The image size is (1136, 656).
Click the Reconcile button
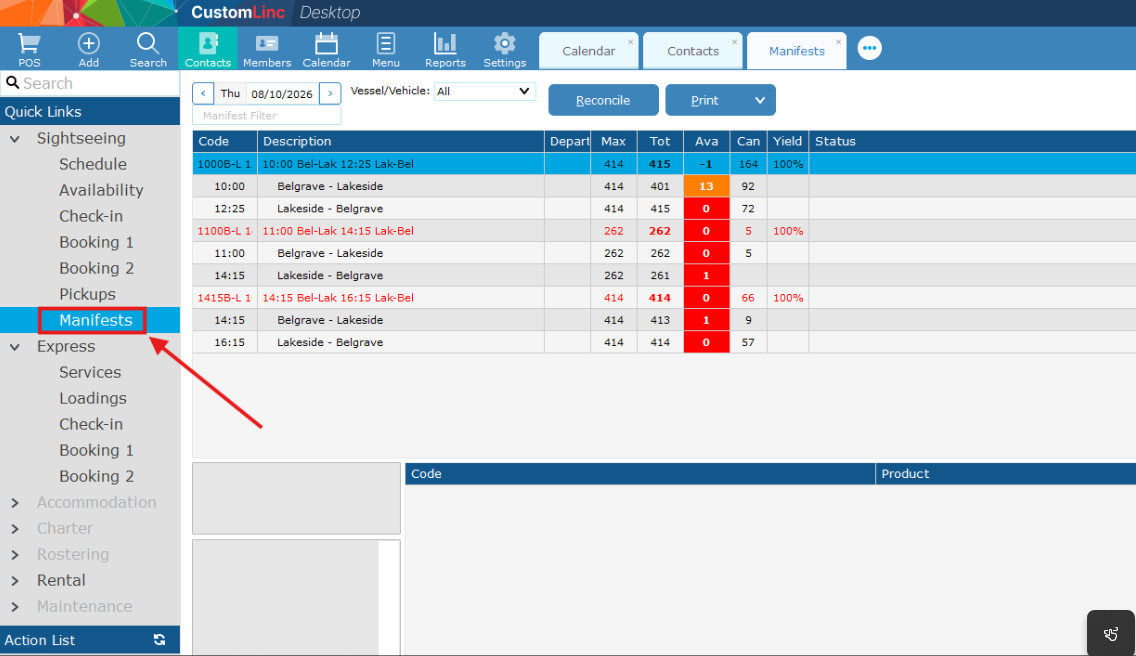[603, 100]
